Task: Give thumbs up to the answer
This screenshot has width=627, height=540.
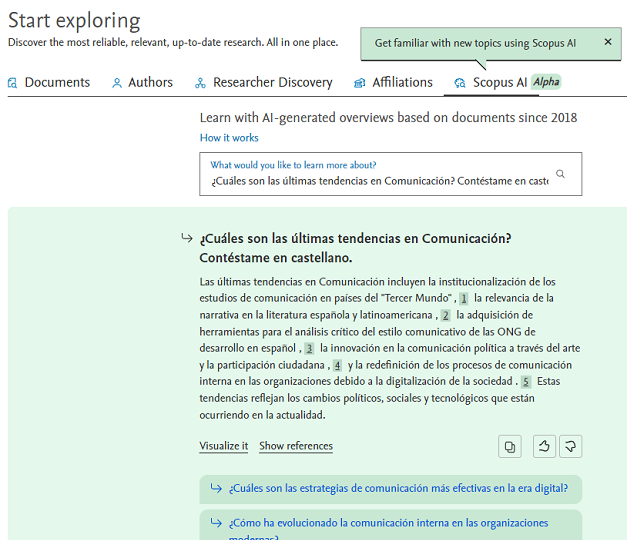Action: 544,446
